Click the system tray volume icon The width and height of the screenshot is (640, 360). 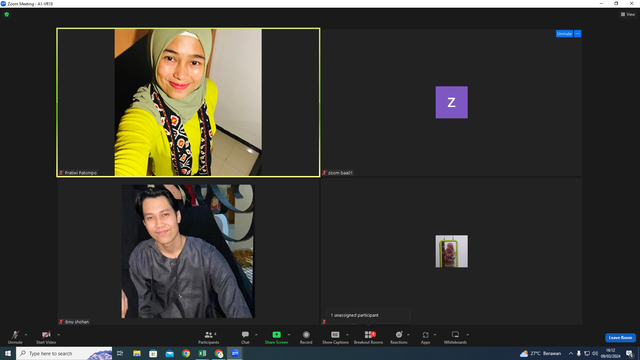pyautogui.click(x=595, y=353)
